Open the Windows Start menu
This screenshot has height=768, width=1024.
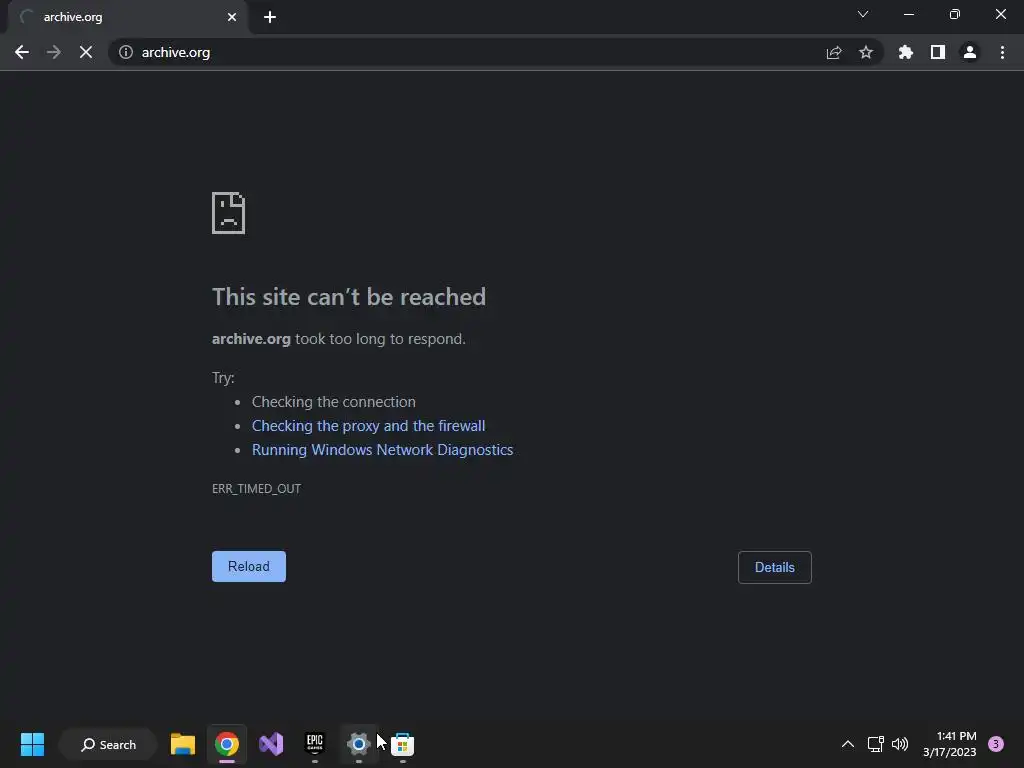coord(32,744)
